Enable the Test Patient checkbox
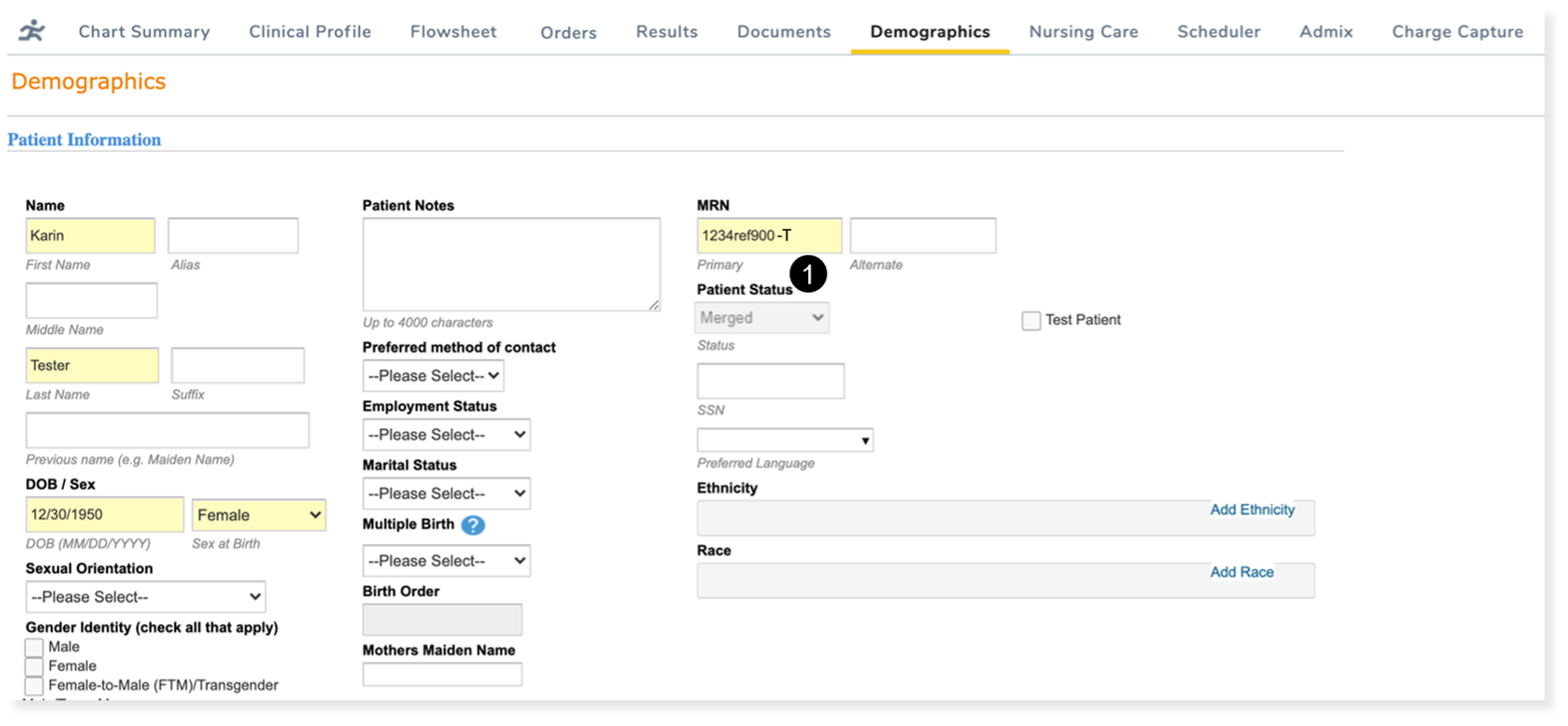Image resolution: width=1568 pixels, height=726 pixels. tap(1031, 321)
